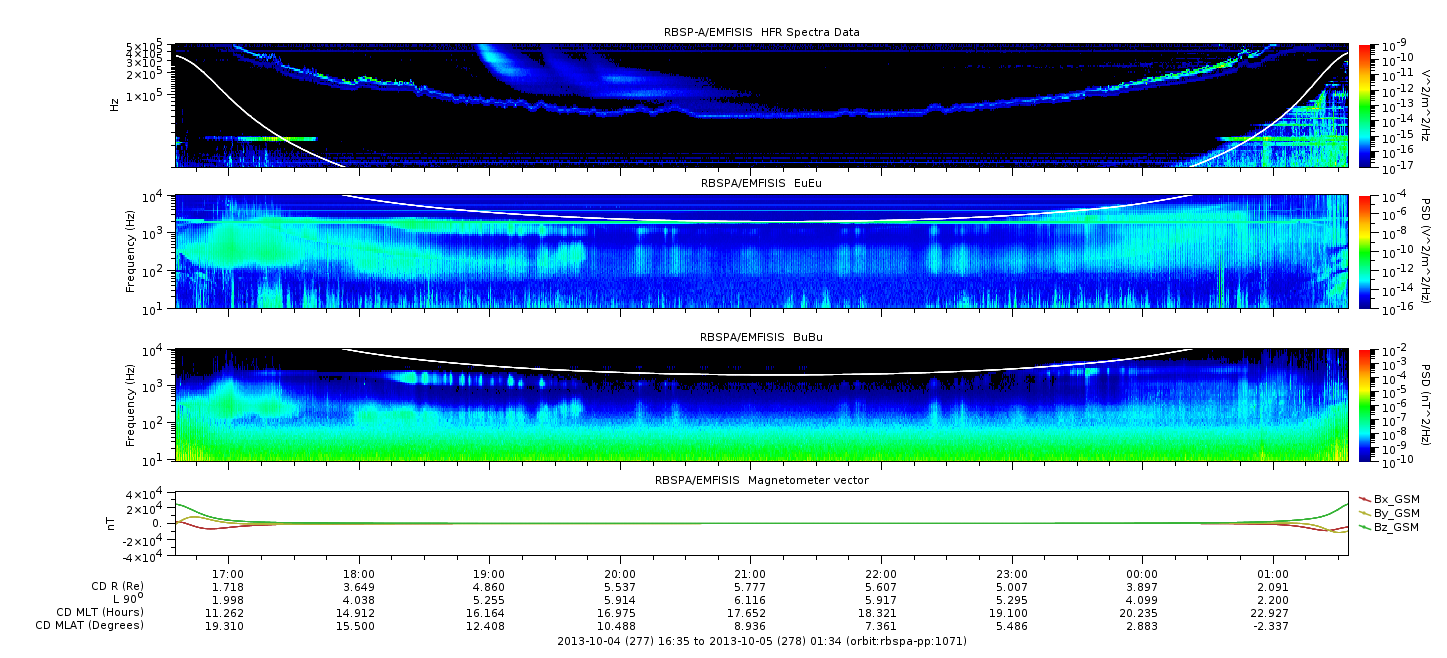Select the RBSPA/EMFISIS BuBu panel title
The height and width of the screenshot is (658, 1447).
tap(761, 338)
